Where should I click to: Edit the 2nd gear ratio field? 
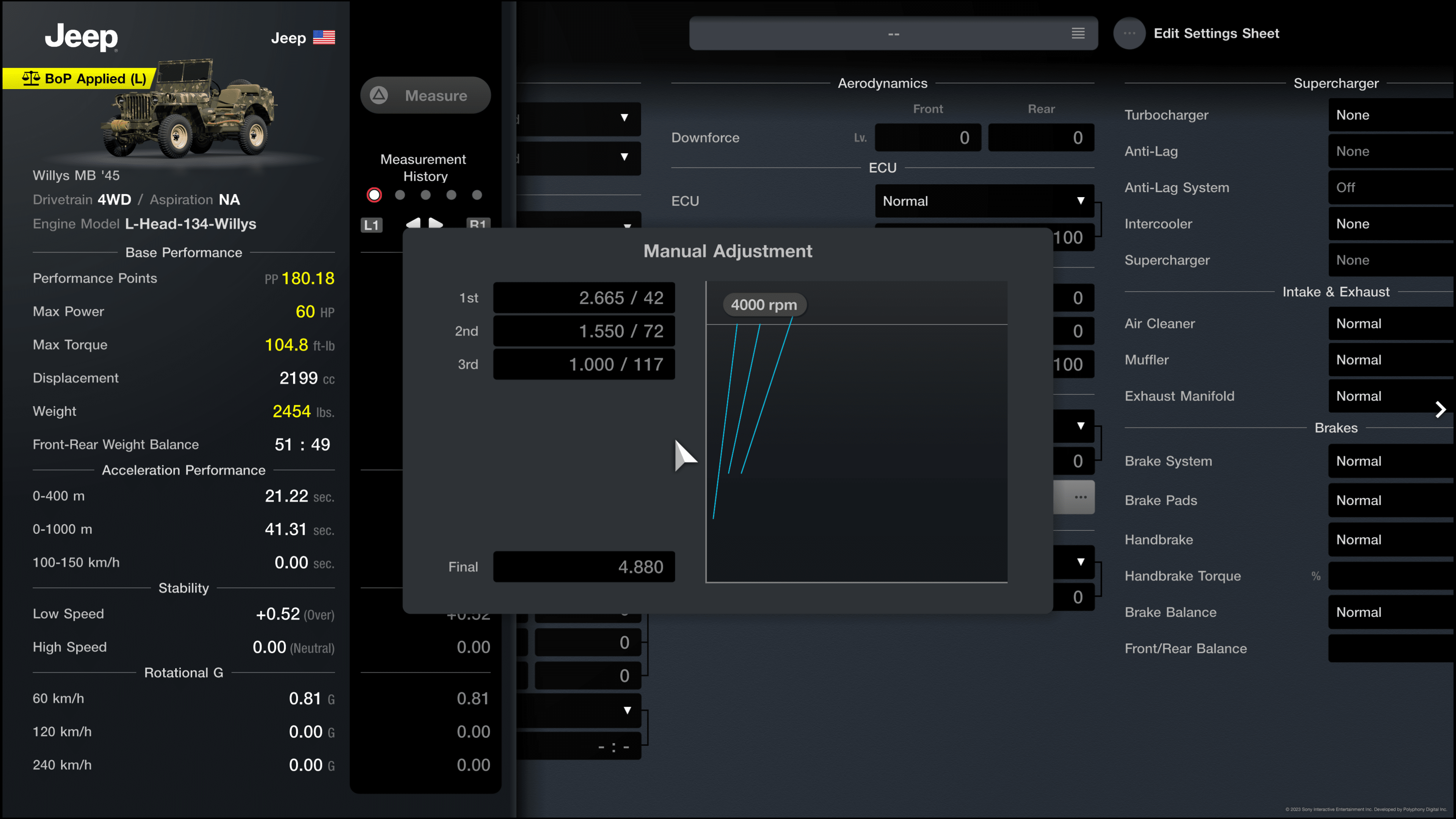click(x=584, y=331)
